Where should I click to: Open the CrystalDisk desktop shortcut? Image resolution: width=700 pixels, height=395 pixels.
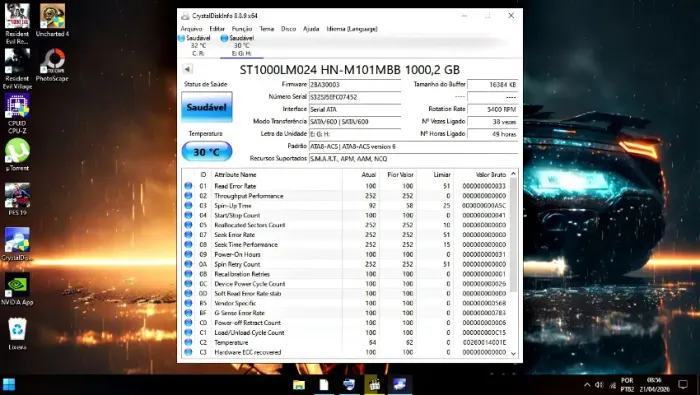17,244
